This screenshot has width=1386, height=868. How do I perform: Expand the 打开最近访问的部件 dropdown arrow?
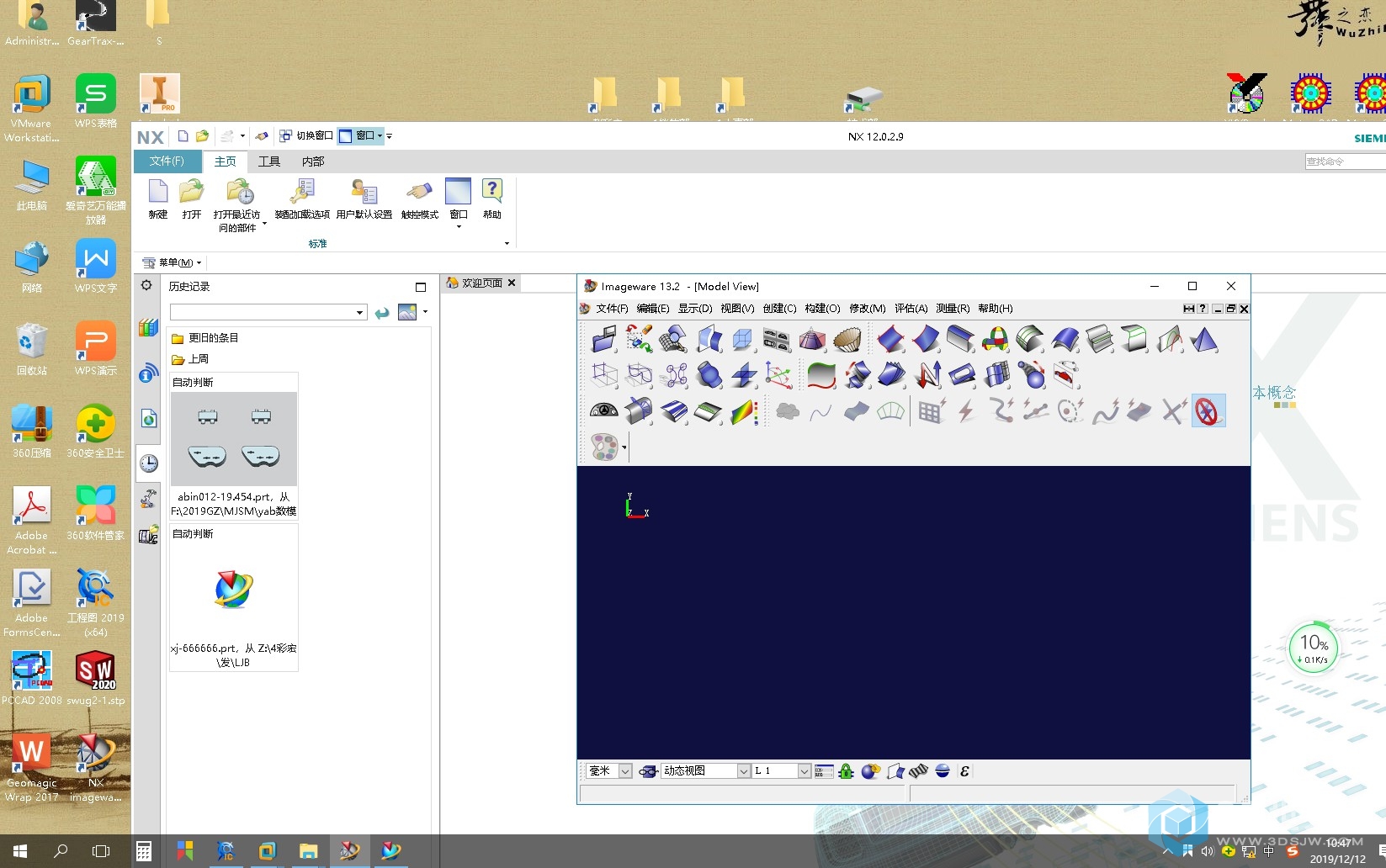264,223
